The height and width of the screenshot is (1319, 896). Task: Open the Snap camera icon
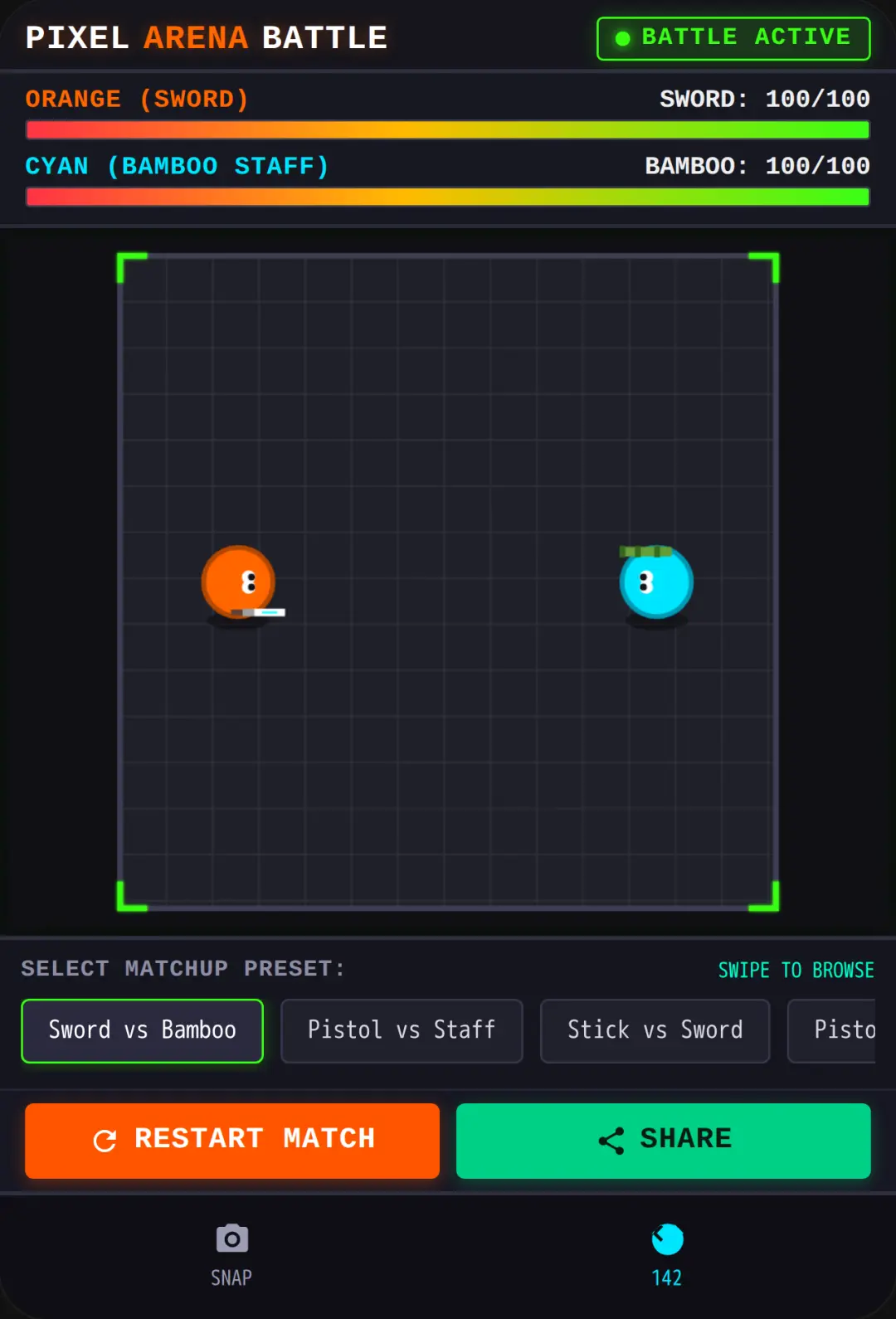point(231,1239)
